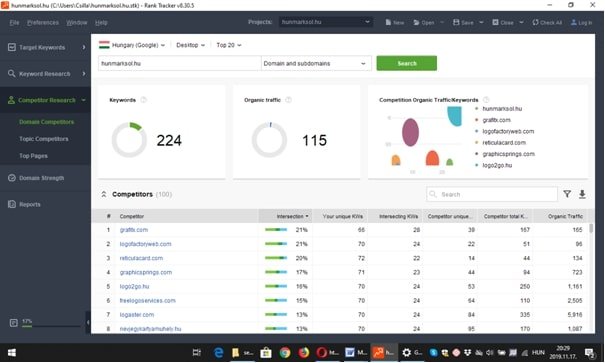Click the Close project toolbar button
This screenshot has width=605, height=363.
(503, 22)
